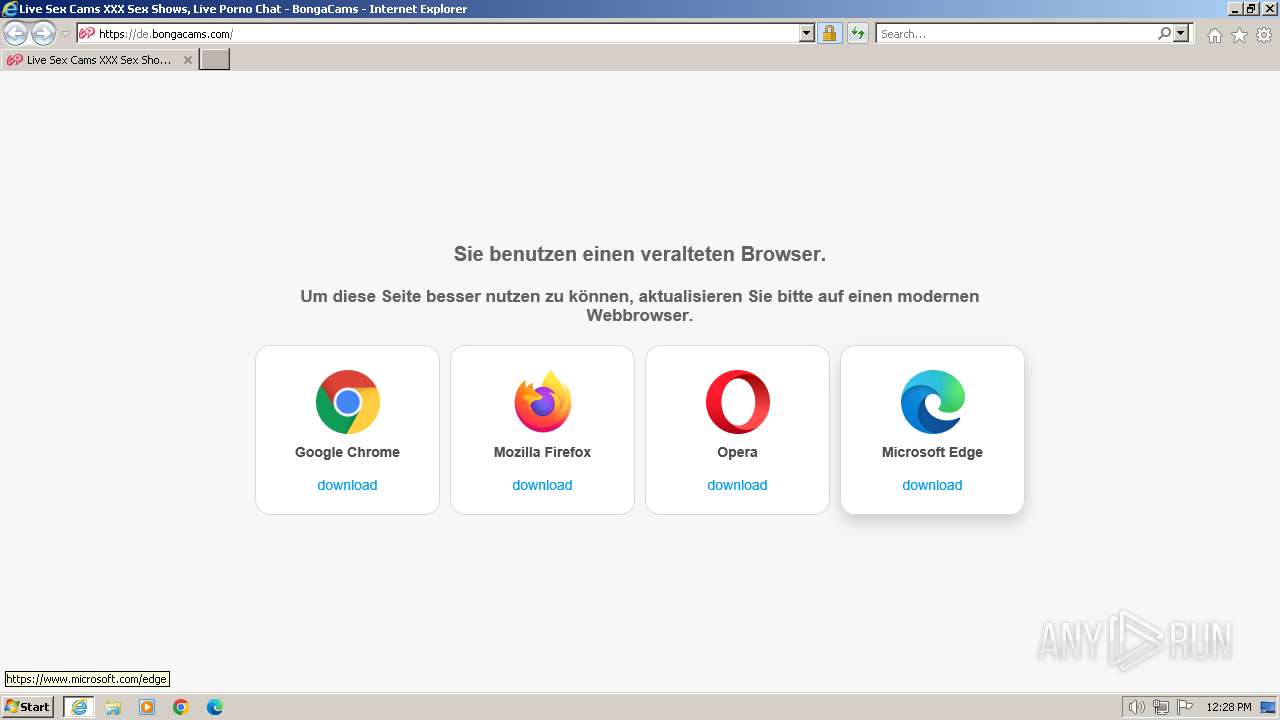View the security lock report icon
1280x720 pixels.
tap(830, 34)
